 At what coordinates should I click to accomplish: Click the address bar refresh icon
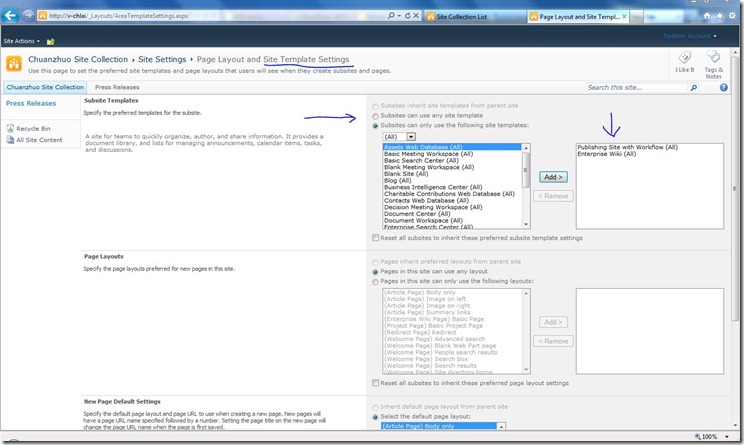point(407,16)
